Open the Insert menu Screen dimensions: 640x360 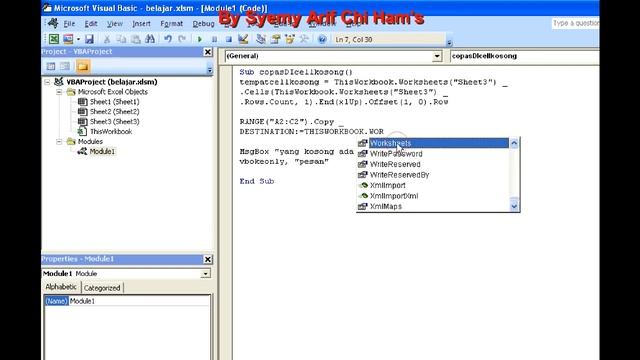tap(141, 24)
